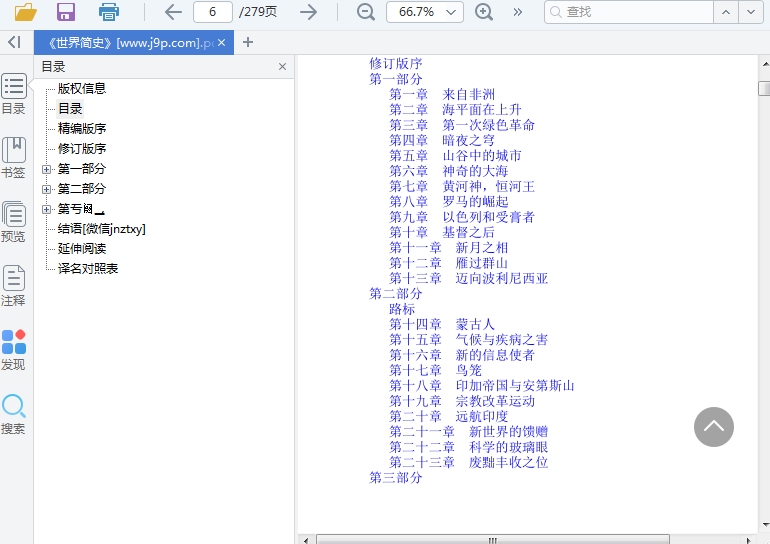Expand 第一部分 in the outline tree
770x544 pixels.
coord(46,169)
